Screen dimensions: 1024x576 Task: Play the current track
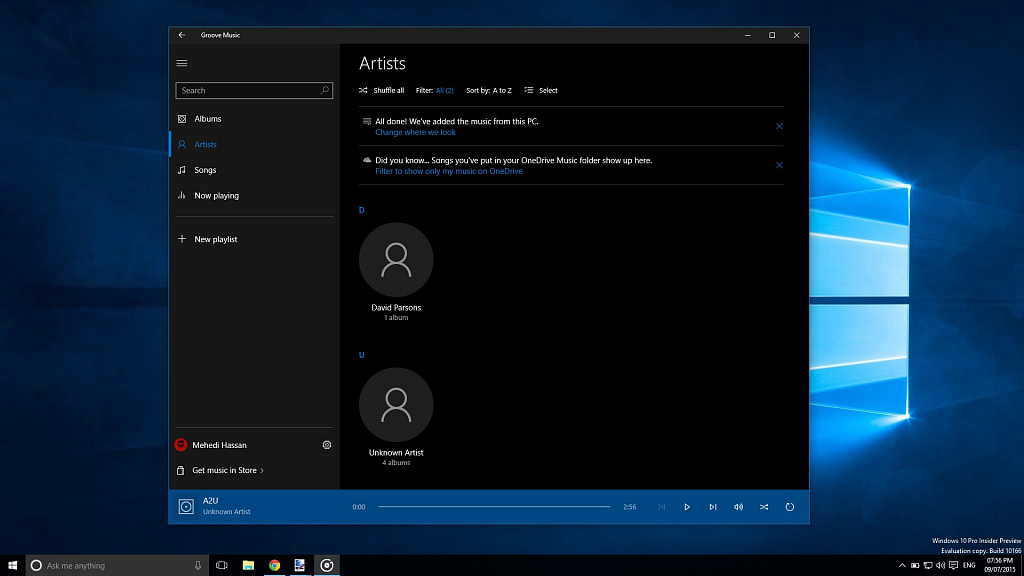(687, 507)
